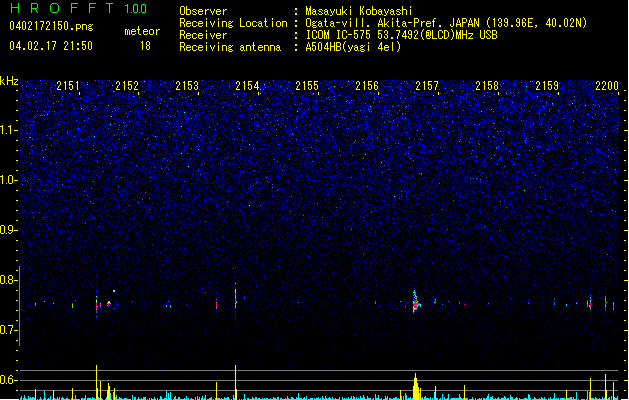
Task: Click the Ogata-vill. Akita-Pref. JAPAN location text
Action: [x=446, y=23]
